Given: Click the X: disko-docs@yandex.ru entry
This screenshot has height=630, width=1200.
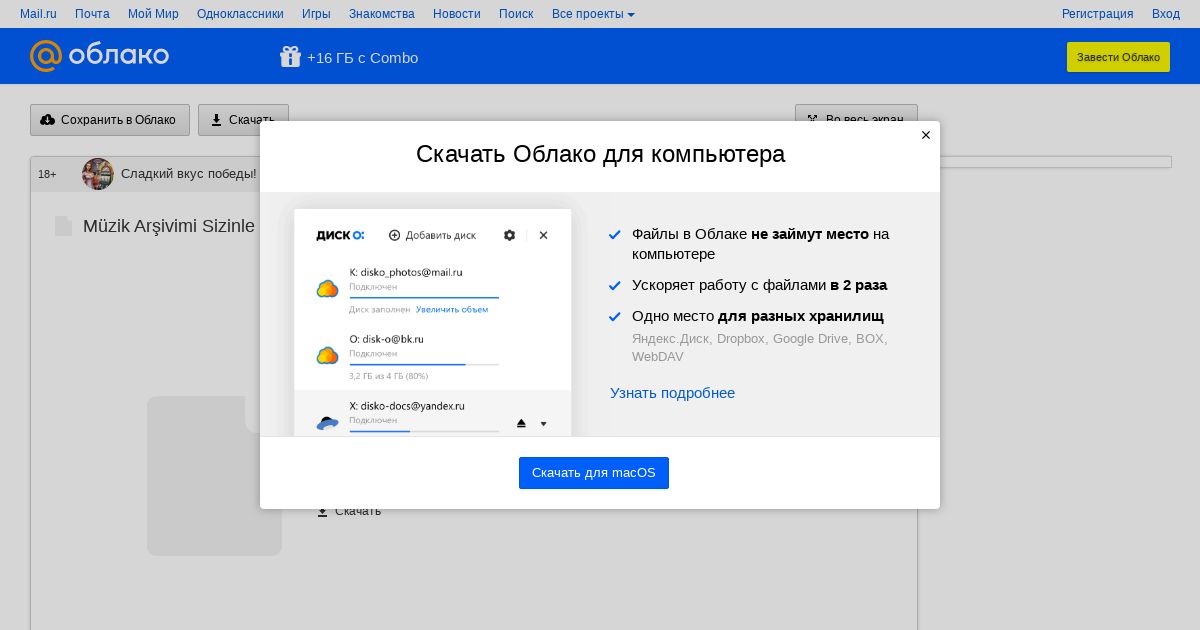Looking at the screenshot, I should pos(407,406).
